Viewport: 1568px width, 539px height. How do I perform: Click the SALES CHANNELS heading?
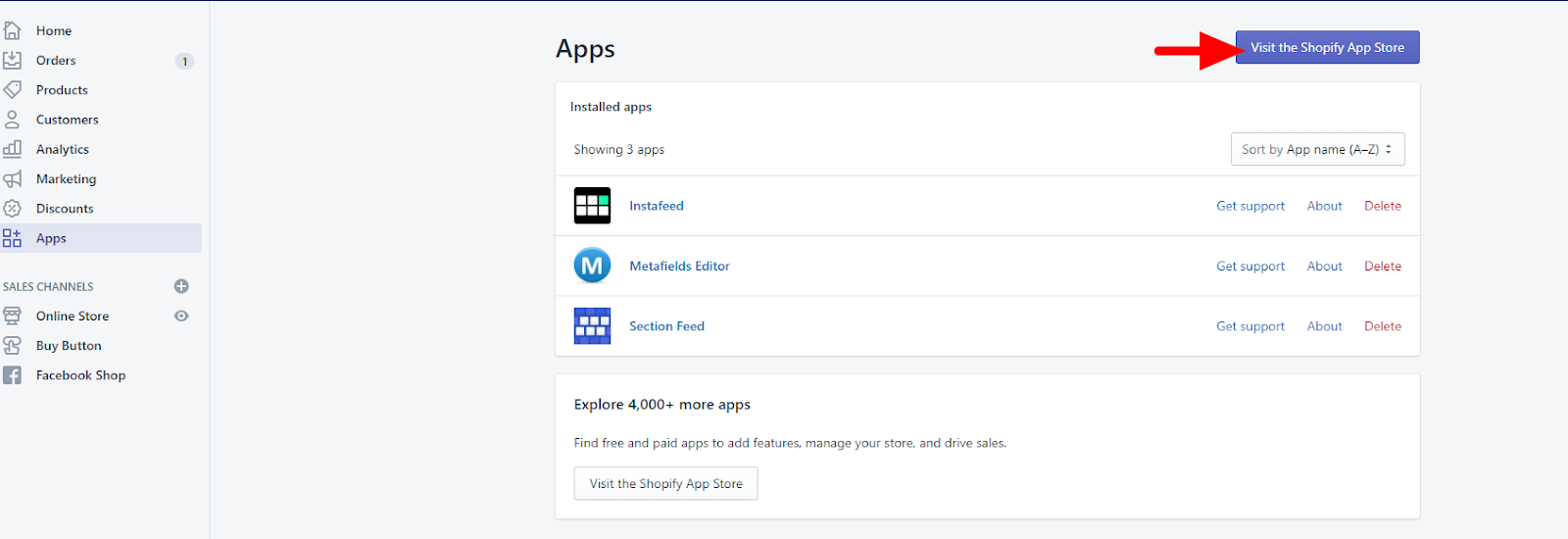[x=48, y=286]
